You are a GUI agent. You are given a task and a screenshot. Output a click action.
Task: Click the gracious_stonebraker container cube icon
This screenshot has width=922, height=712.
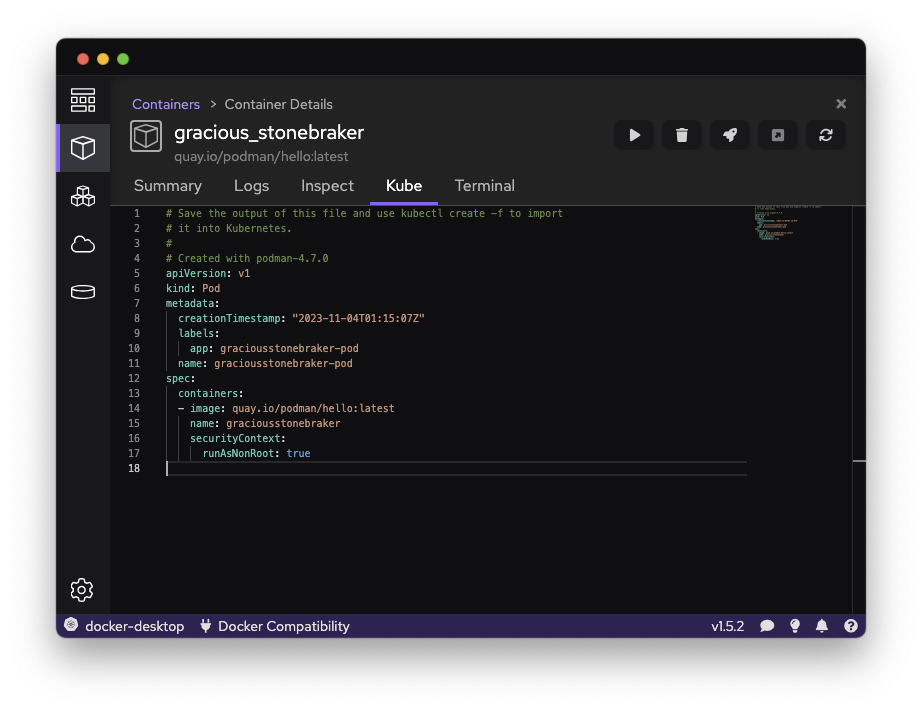tap(146, 136)
